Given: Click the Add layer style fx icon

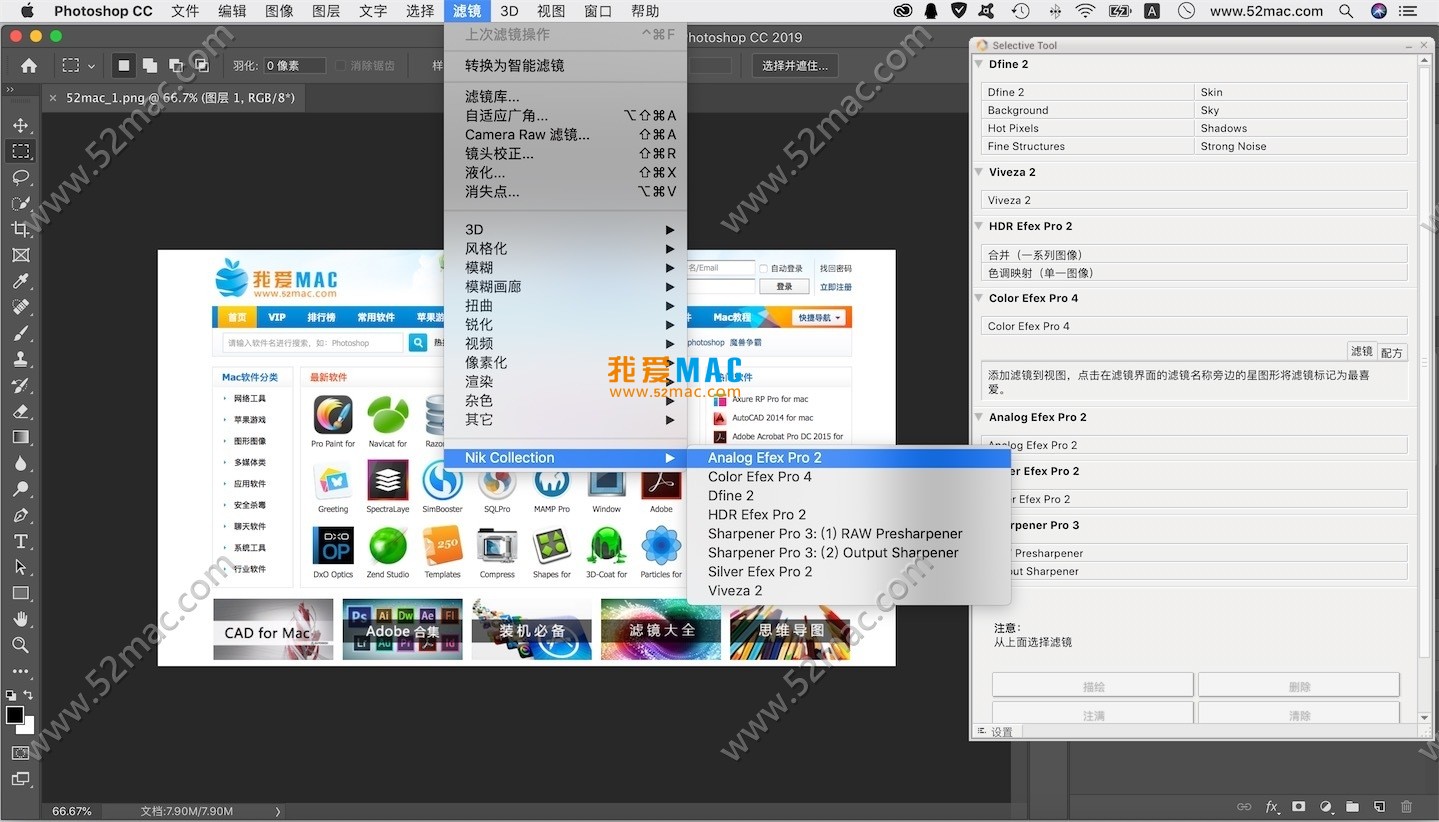Looking at the screenshot, I should (x=1272, y=807).
